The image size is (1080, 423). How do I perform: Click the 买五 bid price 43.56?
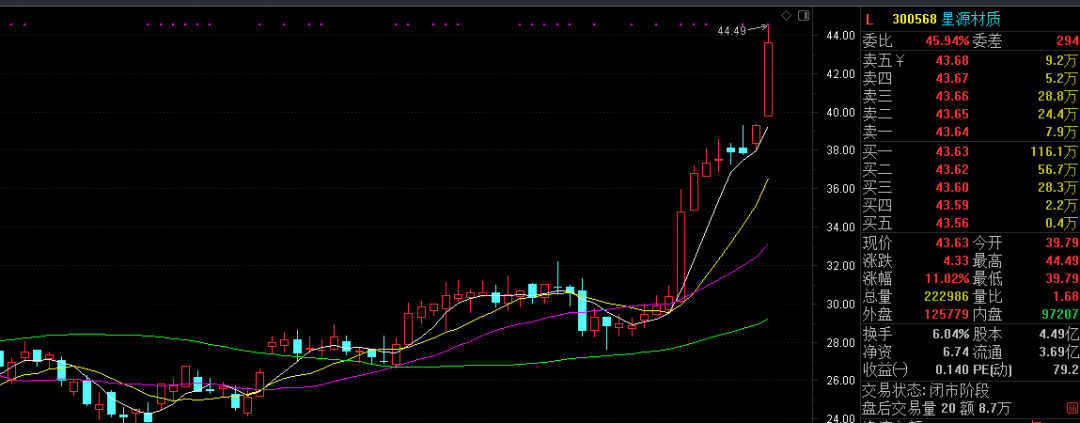[951, 223]
